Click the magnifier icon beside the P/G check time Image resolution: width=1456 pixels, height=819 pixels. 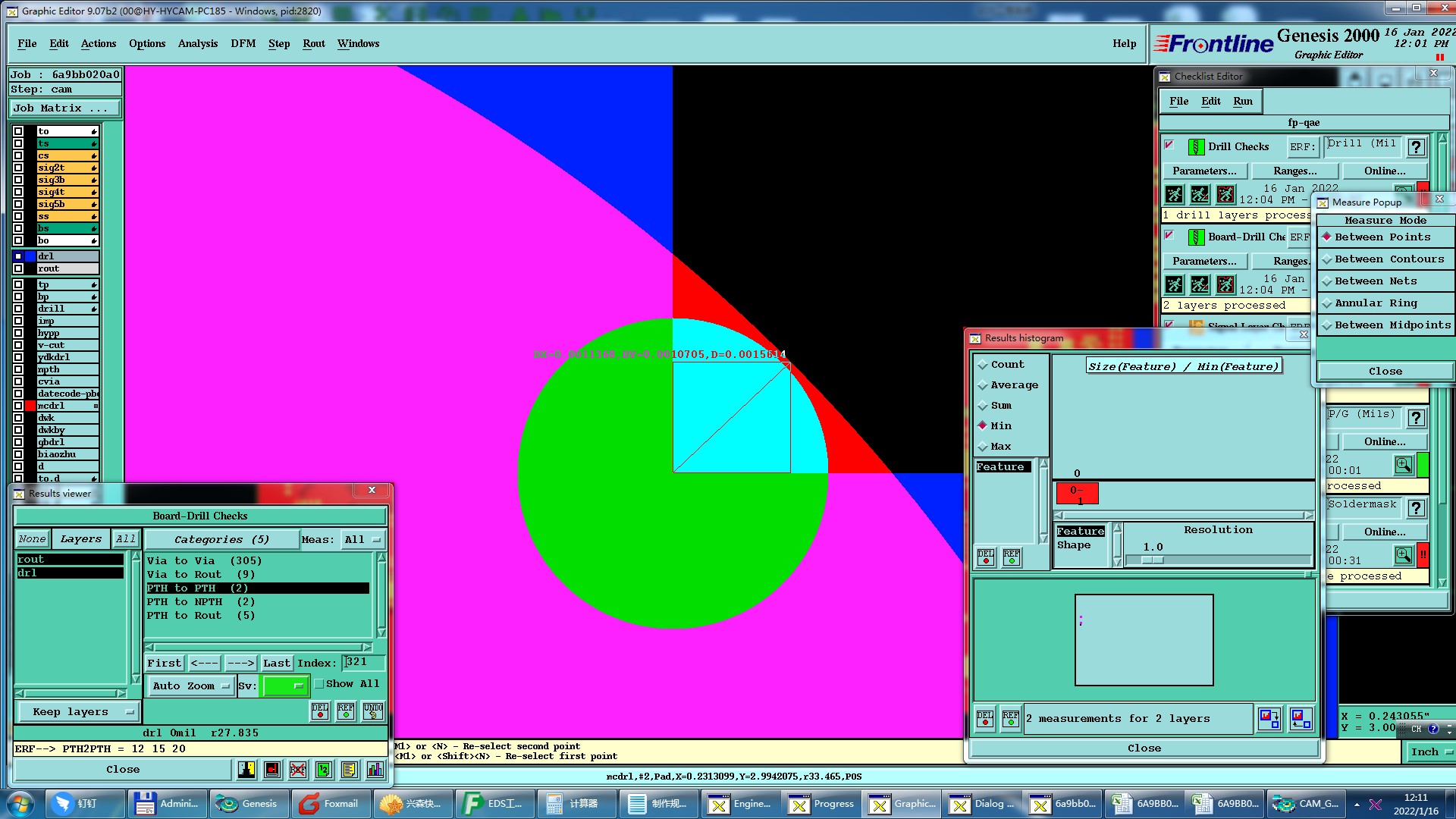click(x=1403, y=464)
